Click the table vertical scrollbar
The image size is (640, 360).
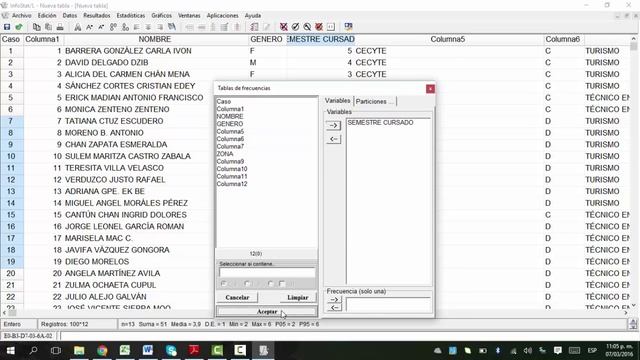(633, 171)
